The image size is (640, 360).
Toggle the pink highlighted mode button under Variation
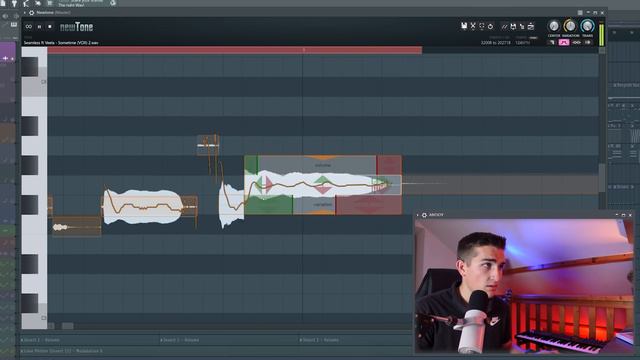click(564, 42)
